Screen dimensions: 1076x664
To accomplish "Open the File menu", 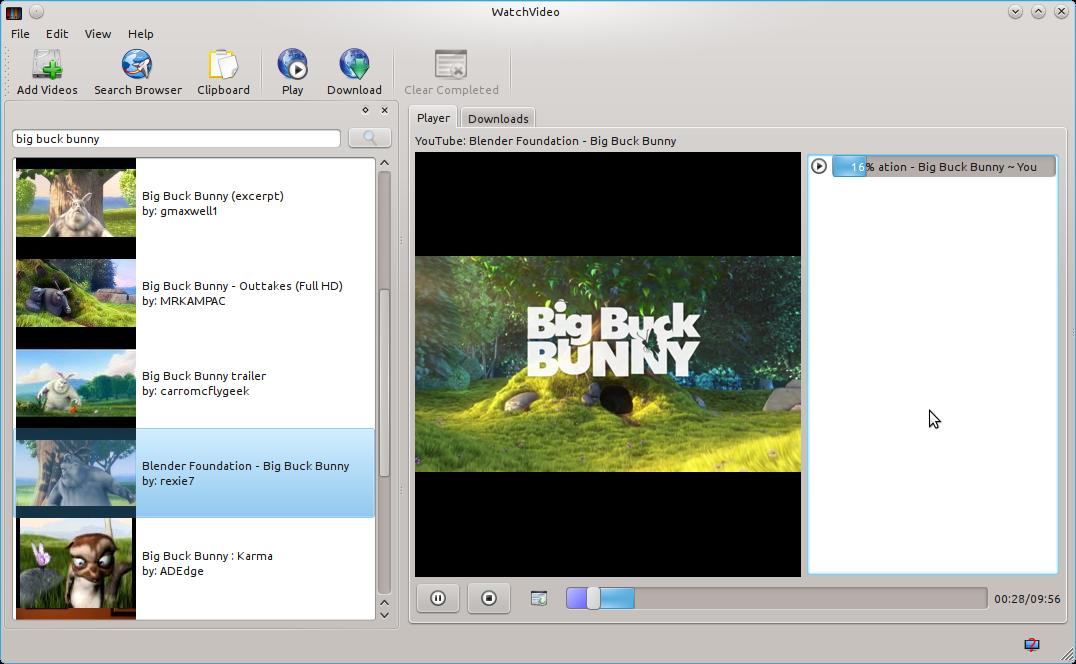I will click(20, 34).
